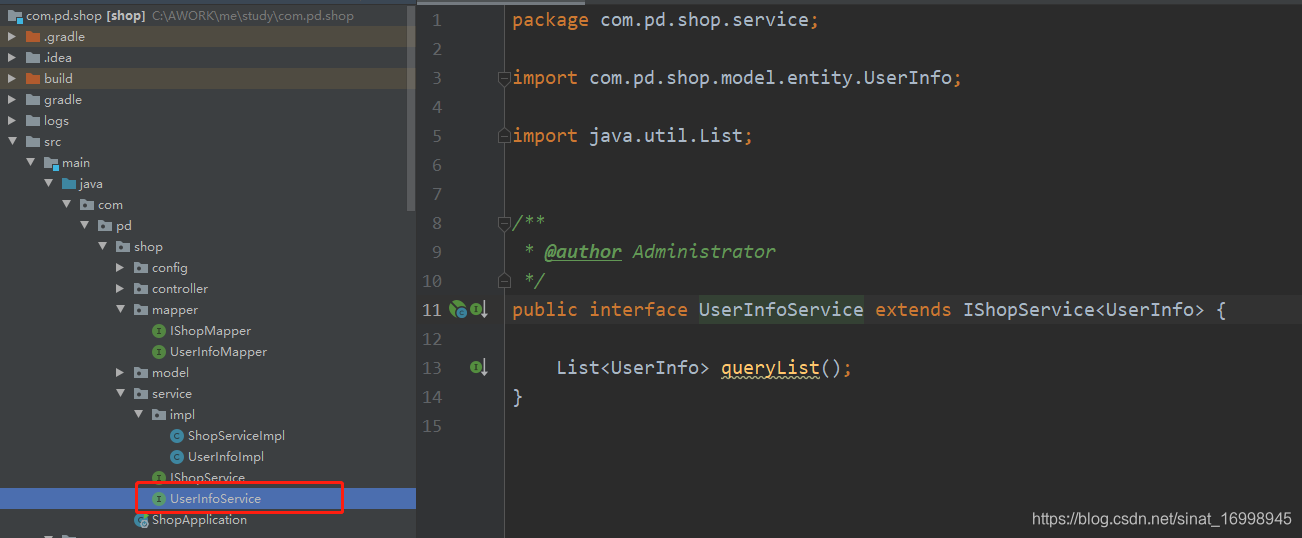
Task: Click the UserInfoMapper interface icon
Action: 159,352
